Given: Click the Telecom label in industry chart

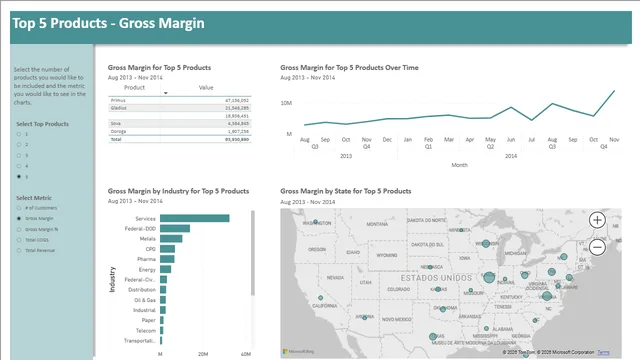Looking at the screenshot, I should click(146, 331).
